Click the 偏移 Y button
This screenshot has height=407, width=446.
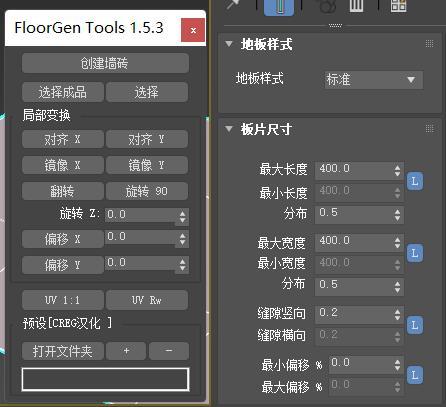(x=62, y=265)
